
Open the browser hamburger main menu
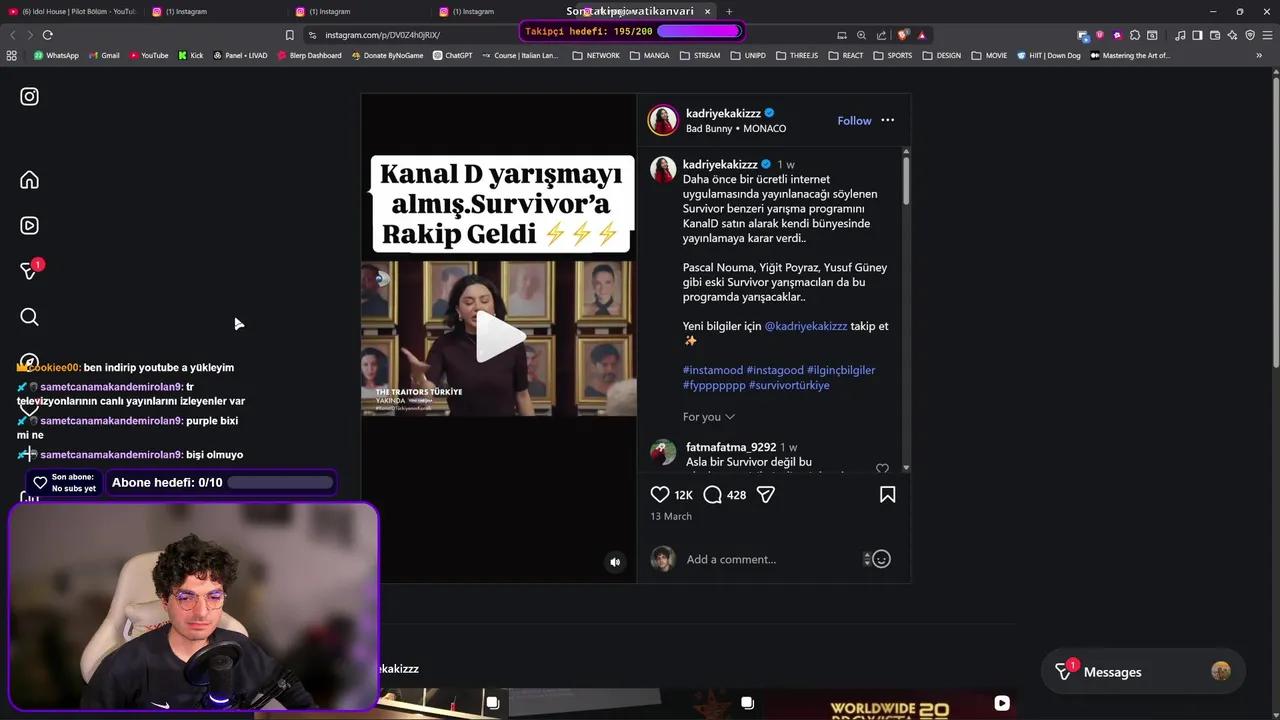click(1267, 35)
